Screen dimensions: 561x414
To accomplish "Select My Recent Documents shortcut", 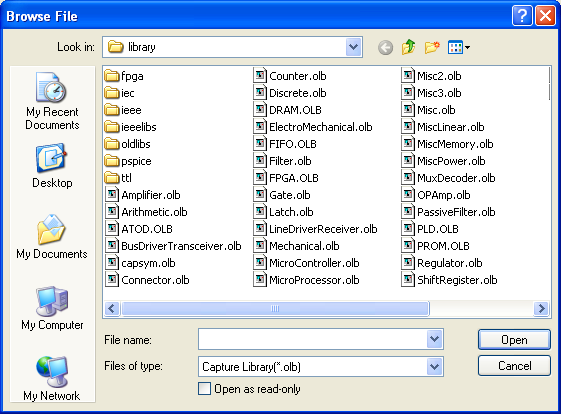I will (x=52, y=101).
